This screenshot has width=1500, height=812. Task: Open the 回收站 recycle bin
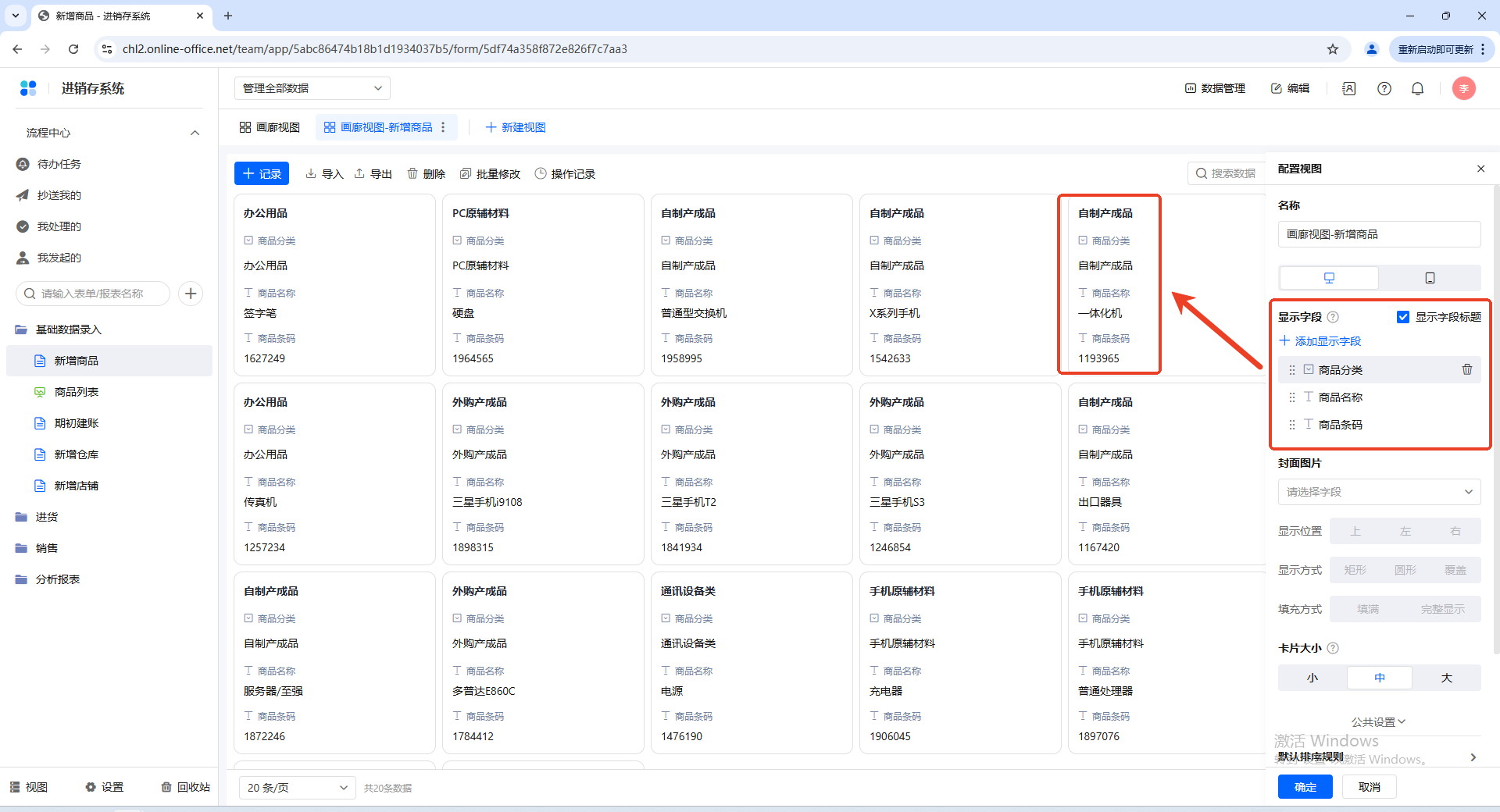point(186,787)
